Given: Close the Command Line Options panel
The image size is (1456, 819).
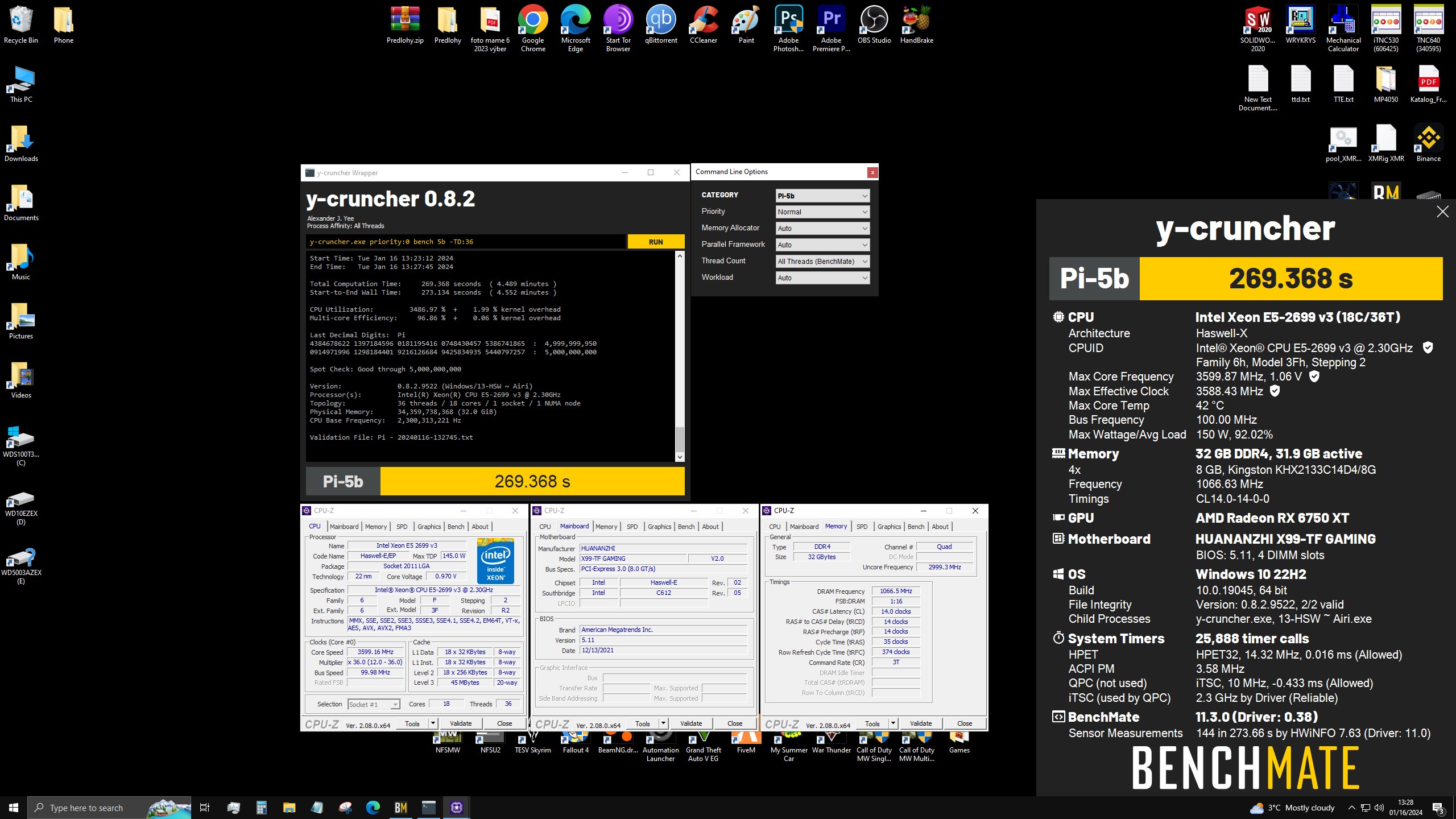Looking at the screenshot, I should coord(872,172).
